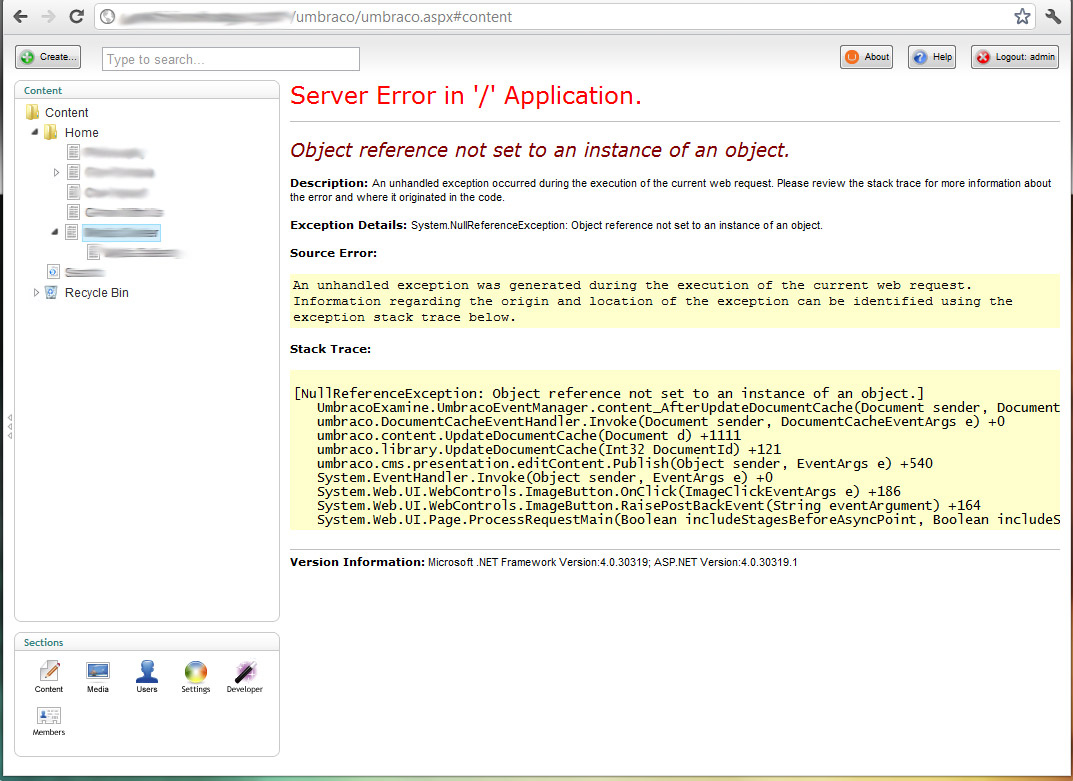Click the Create... button
1073x781 pixels.
tap(48, 57)
